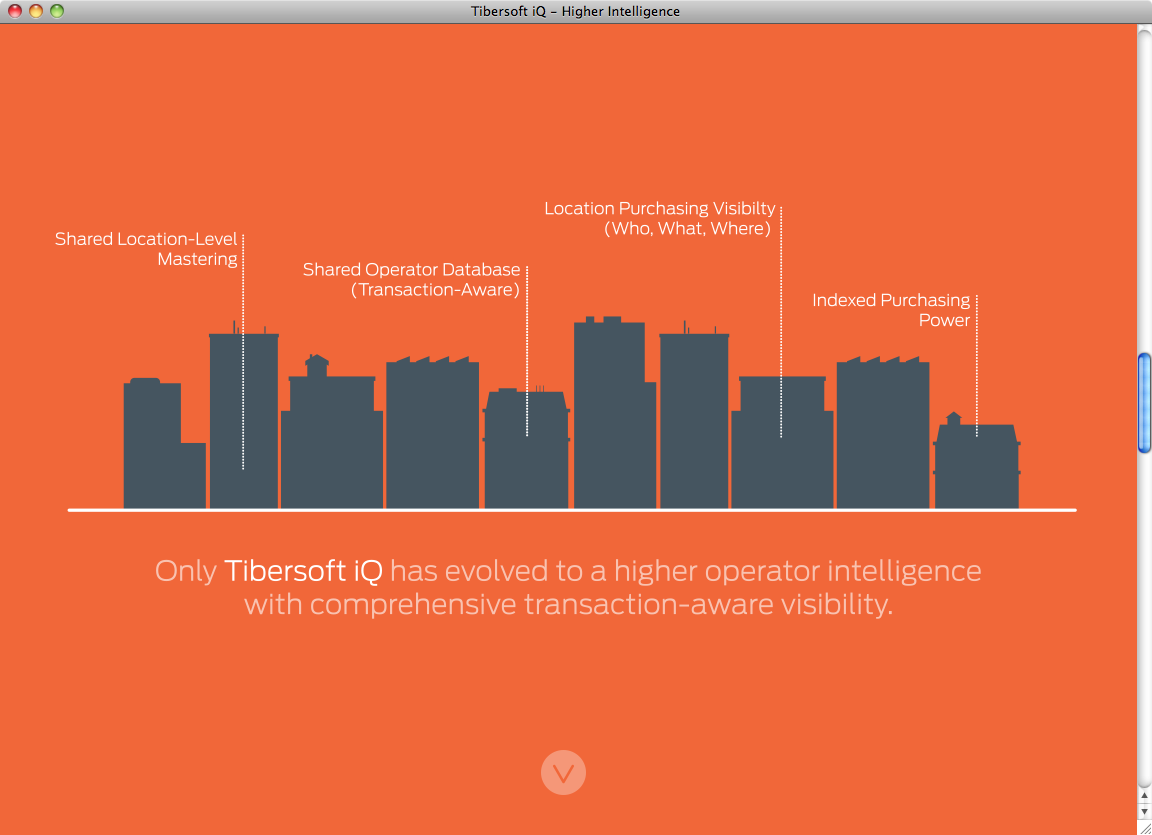
Task: Select the Shared Location-Level Mastering label
Action: tap(147, 249)
